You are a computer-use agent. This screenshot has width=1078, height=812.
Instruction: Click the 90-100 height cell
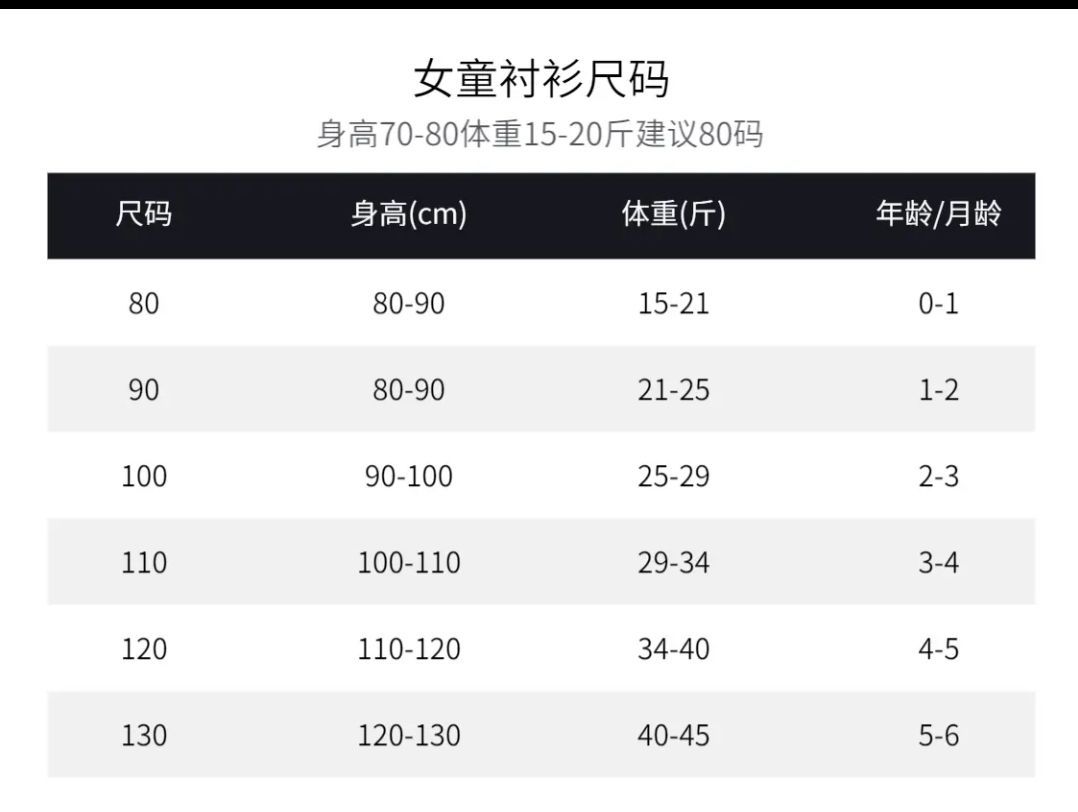click(x=409, y=476)
